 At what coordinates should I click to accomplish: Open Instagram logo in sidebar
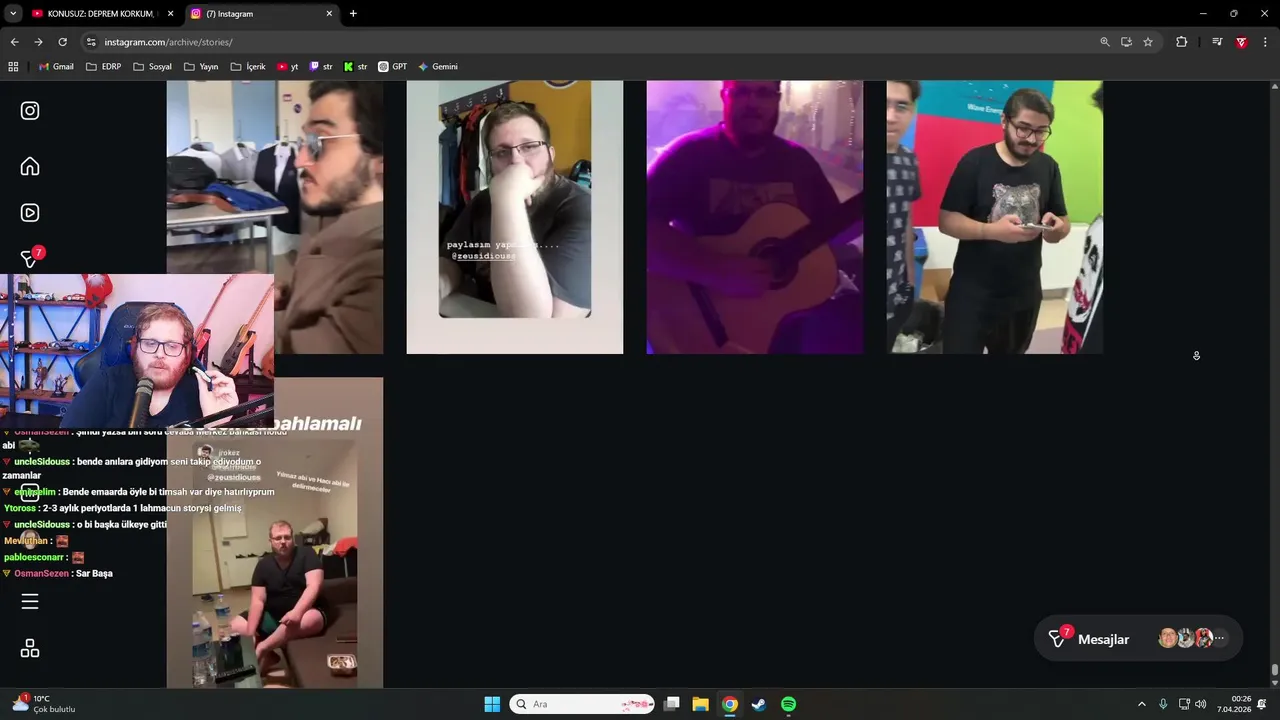pos(30,111)
